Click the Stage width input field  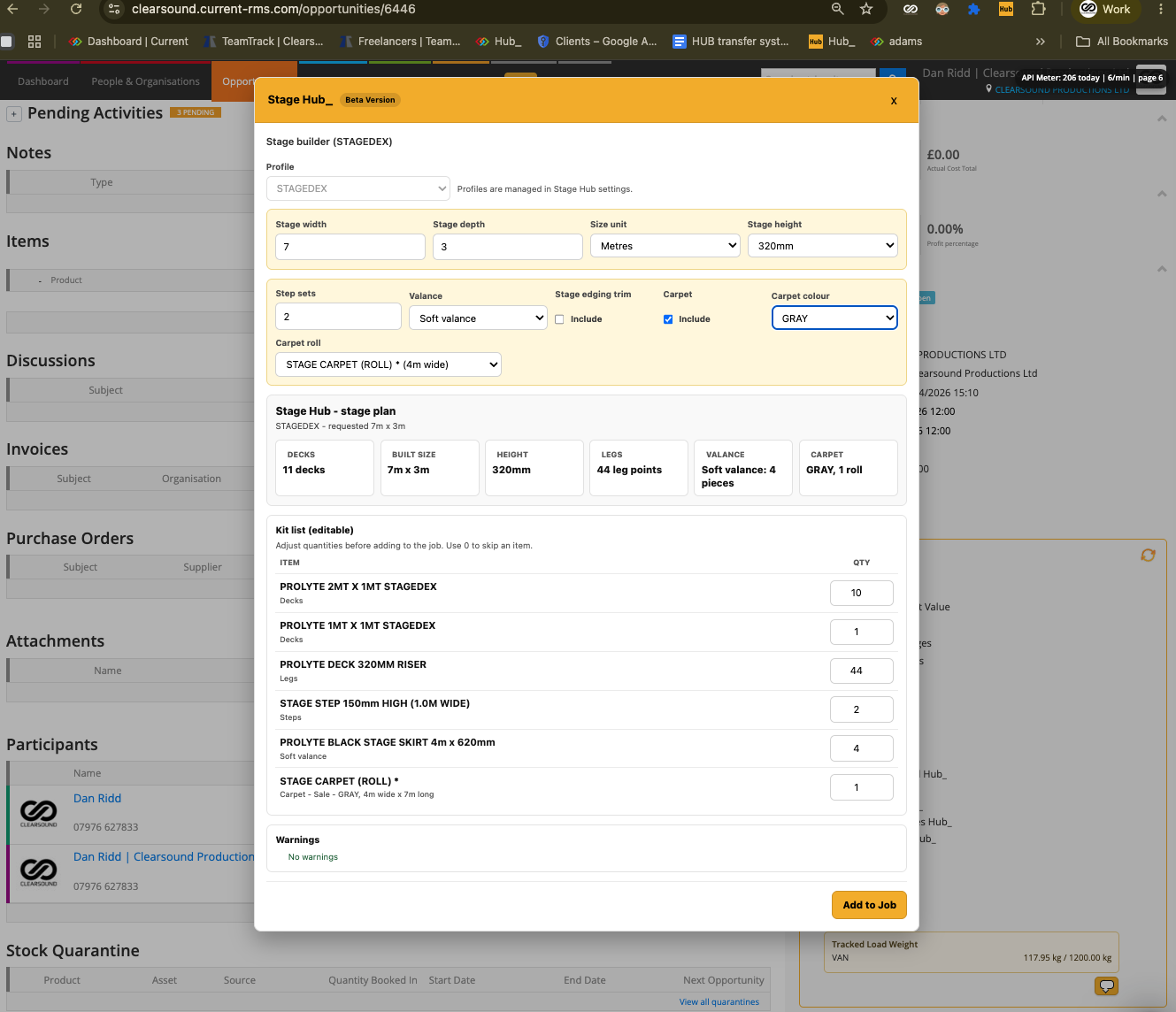pos(350,247)
